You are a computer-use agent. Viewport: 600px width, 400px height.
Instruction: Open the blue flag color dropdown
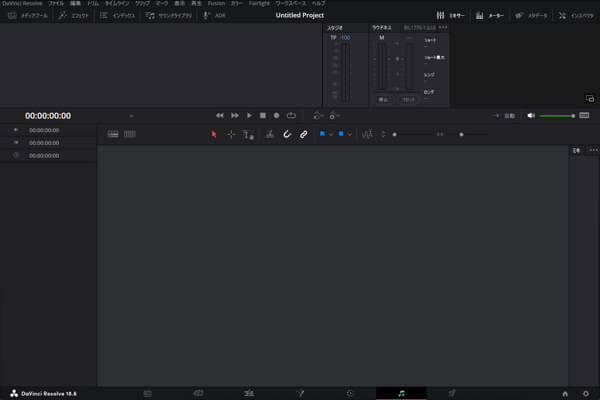[x=331, y=134]
